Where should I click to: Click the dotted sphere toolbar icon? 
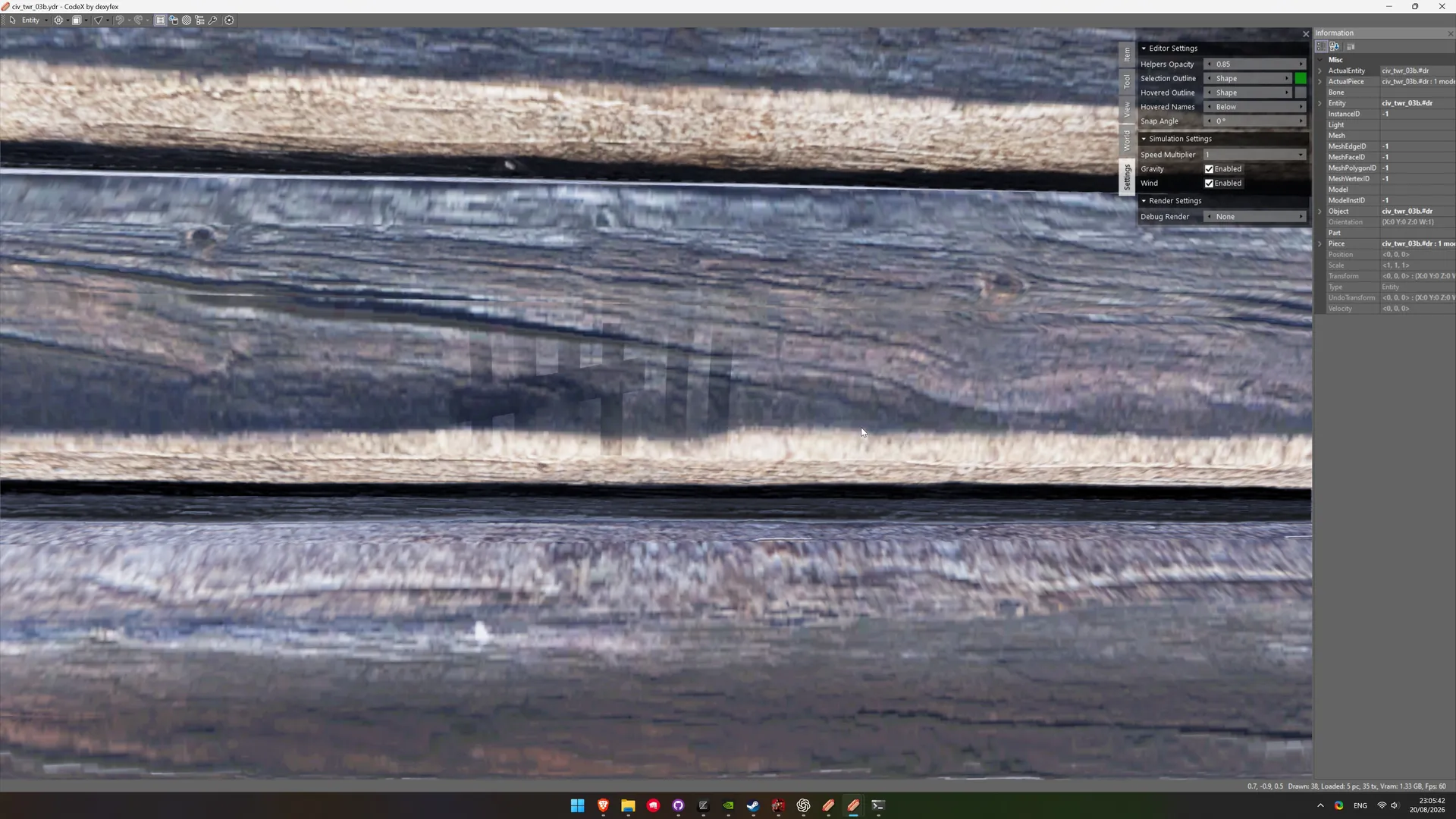[187, 20]
